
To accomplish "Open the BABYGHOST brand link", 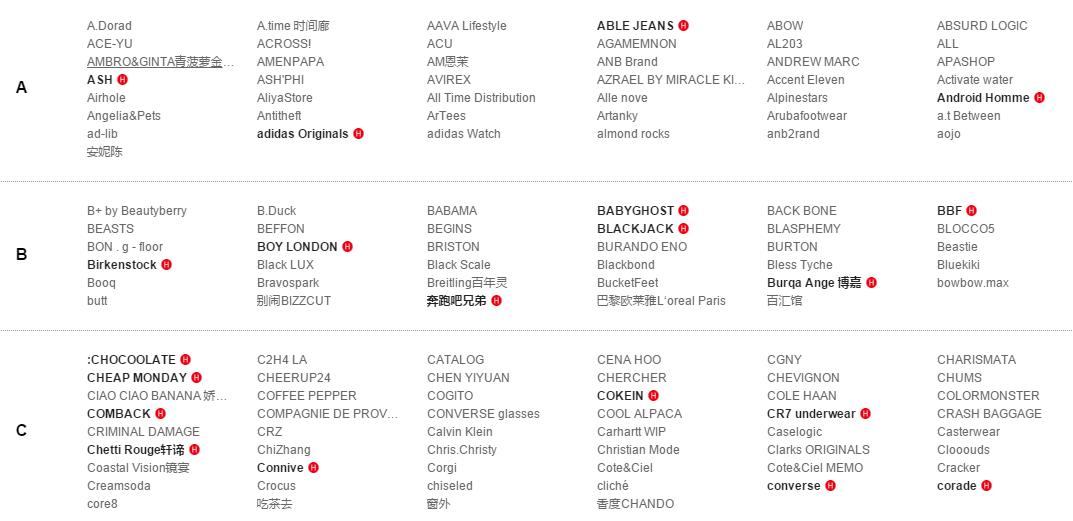I will 635,211.
